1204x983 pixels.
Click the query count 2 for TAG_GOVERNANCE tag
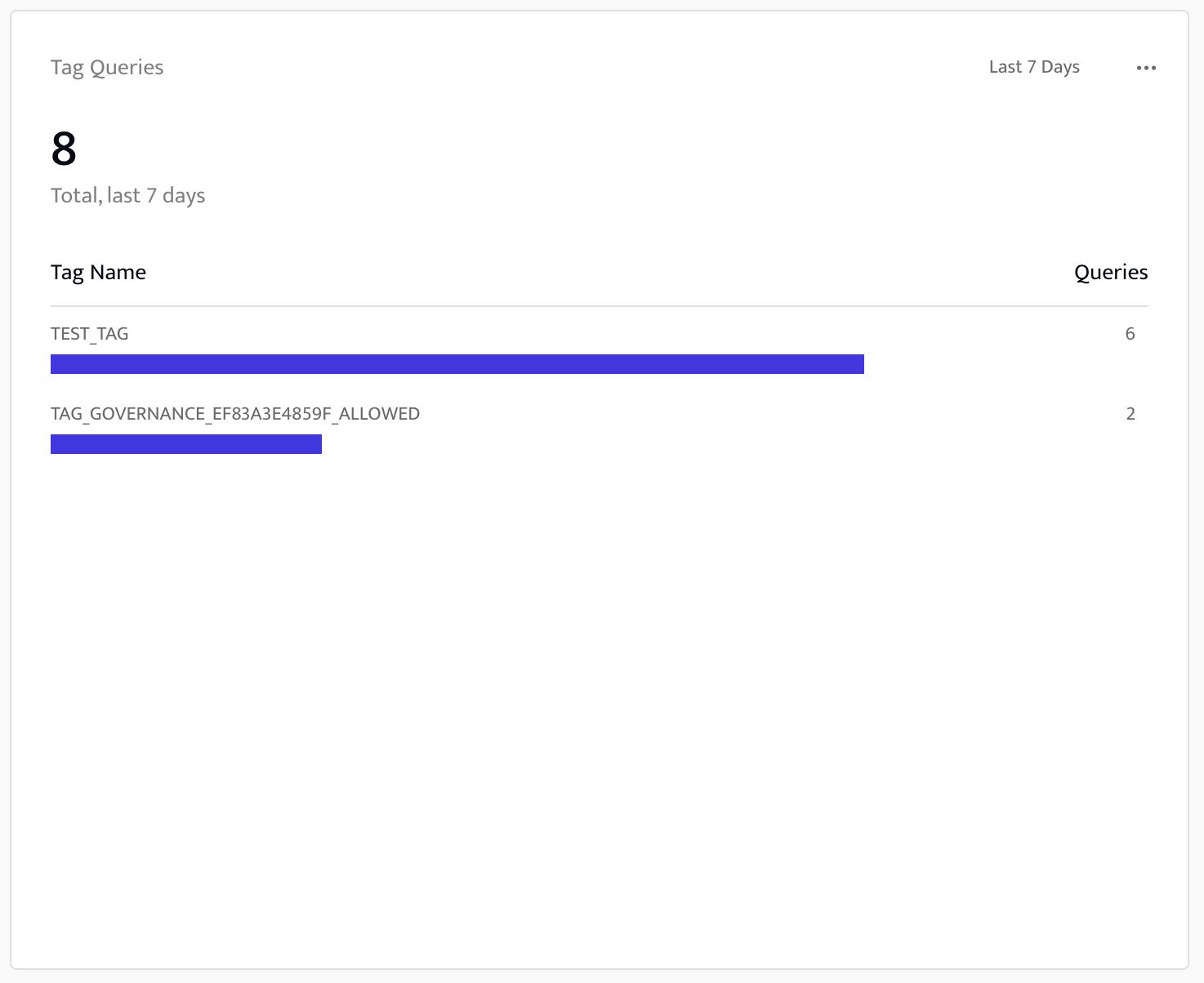point(1130,414)
